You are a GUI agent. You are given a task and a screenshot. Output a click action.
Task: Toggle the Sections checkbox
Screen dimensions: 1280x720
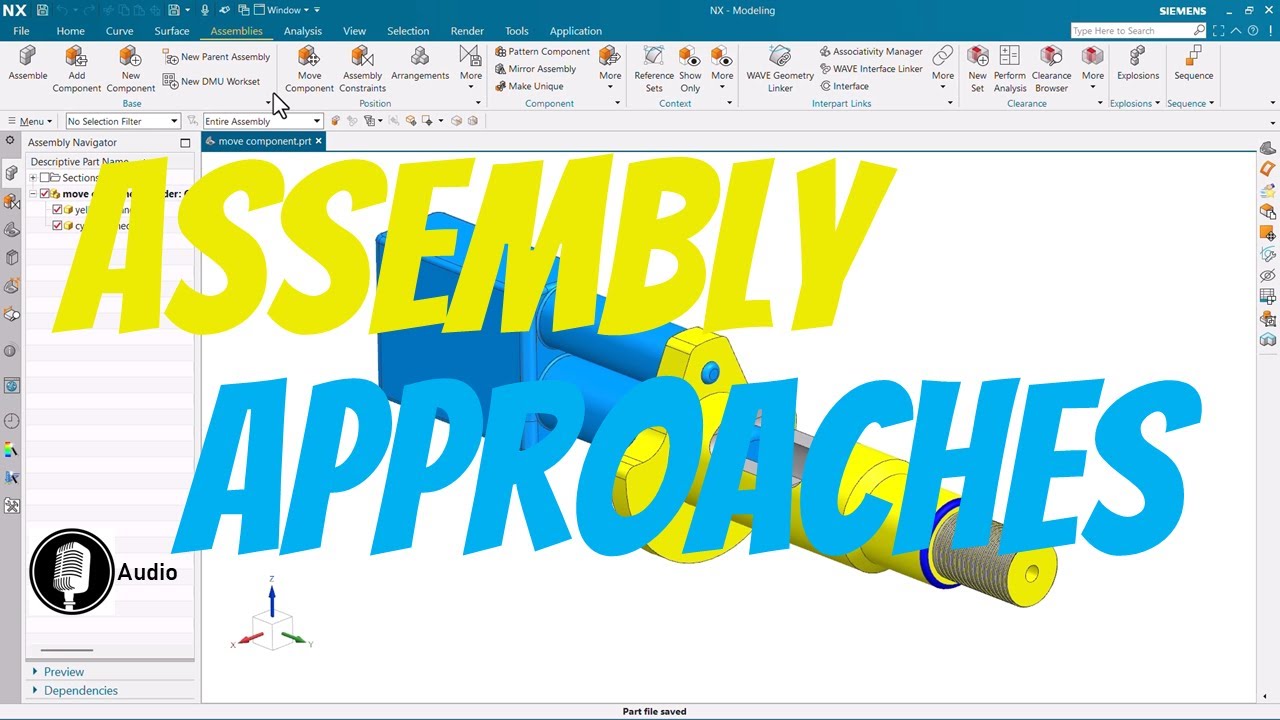(x=45, y=178)
